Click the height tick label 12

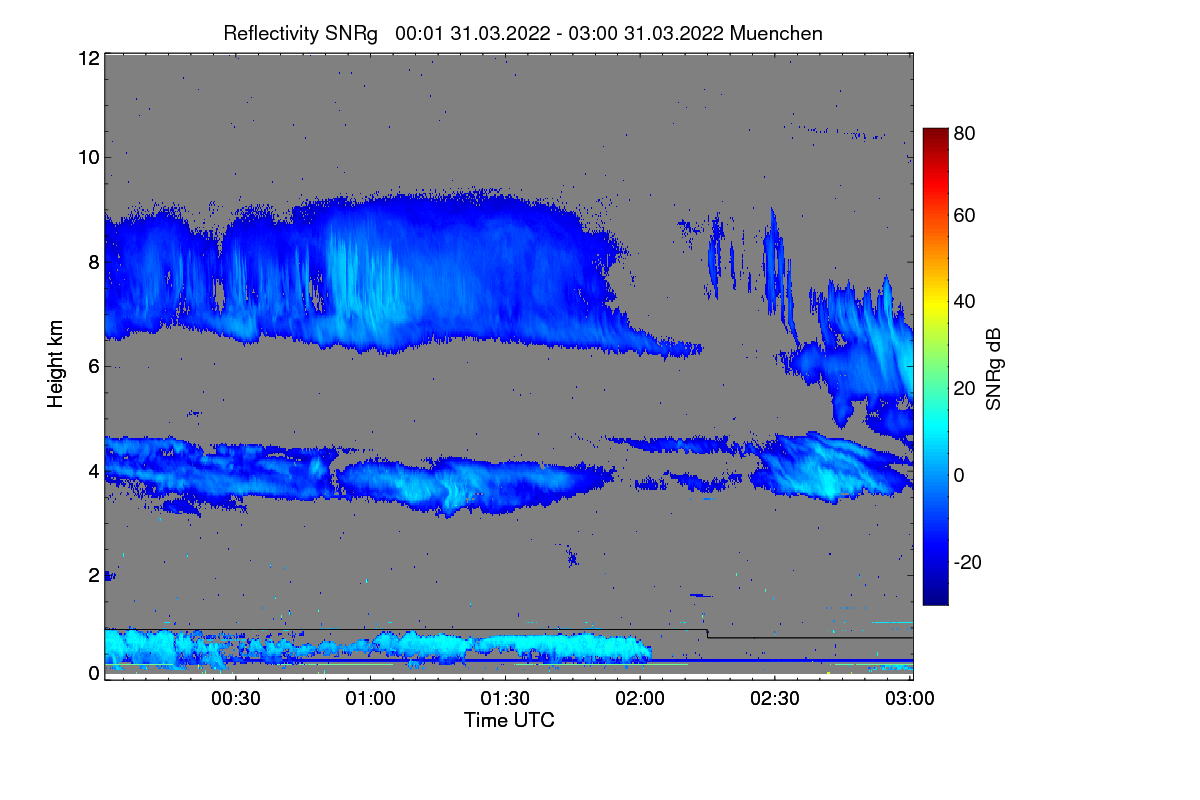point(88,58)
